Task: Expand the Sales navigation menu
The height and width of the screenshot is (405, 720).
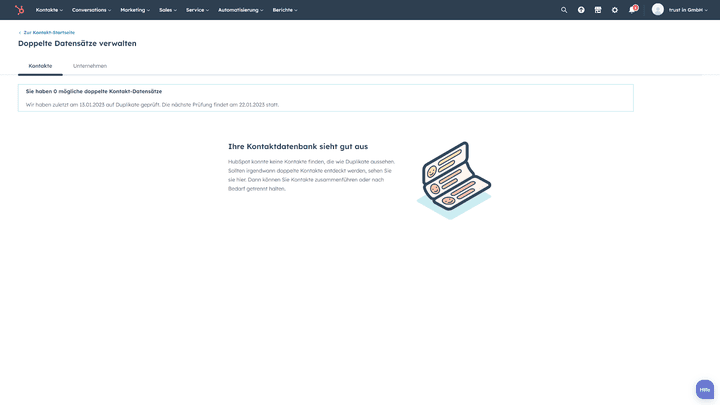Action: 168,10
